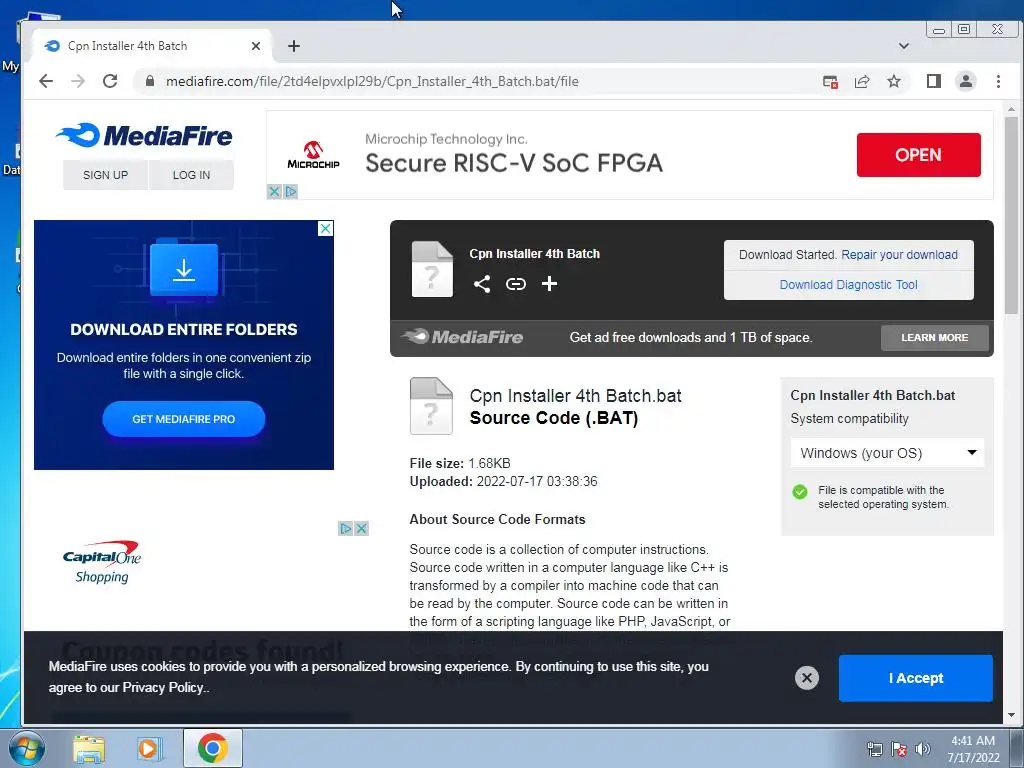Copy link using the chain icon
1024x768 pixels.
point(516,283)
